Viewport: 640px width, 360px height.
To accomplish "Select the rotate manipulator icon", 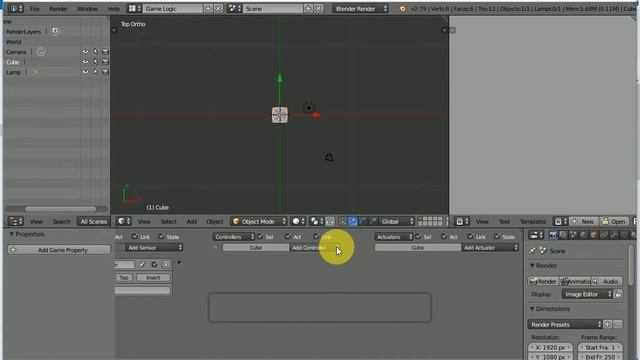I will [363, 221].
